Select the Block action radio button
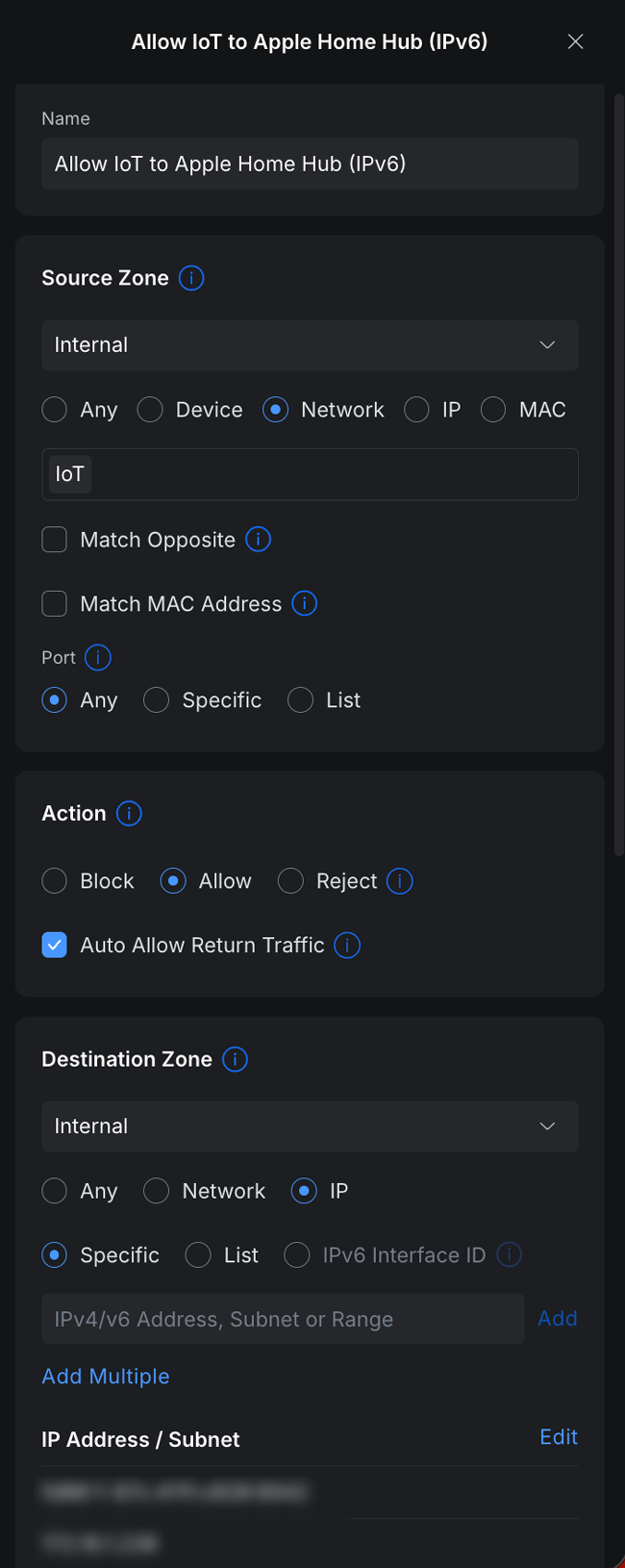This screenshot has height=1568, width=625. tap(55, 881)
